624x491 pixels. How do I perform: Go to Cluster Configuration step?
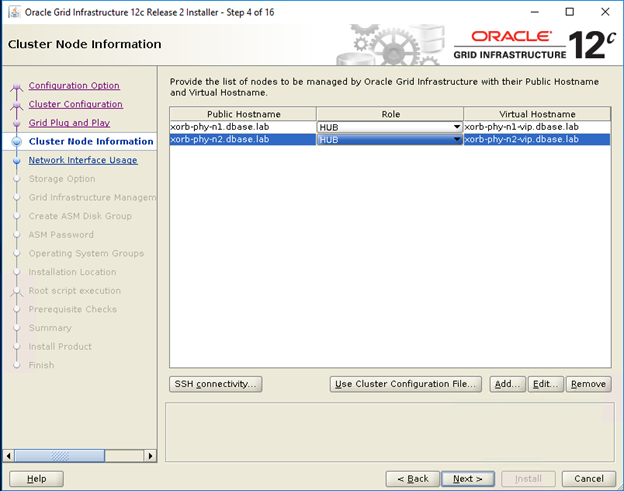pos(76,104)
